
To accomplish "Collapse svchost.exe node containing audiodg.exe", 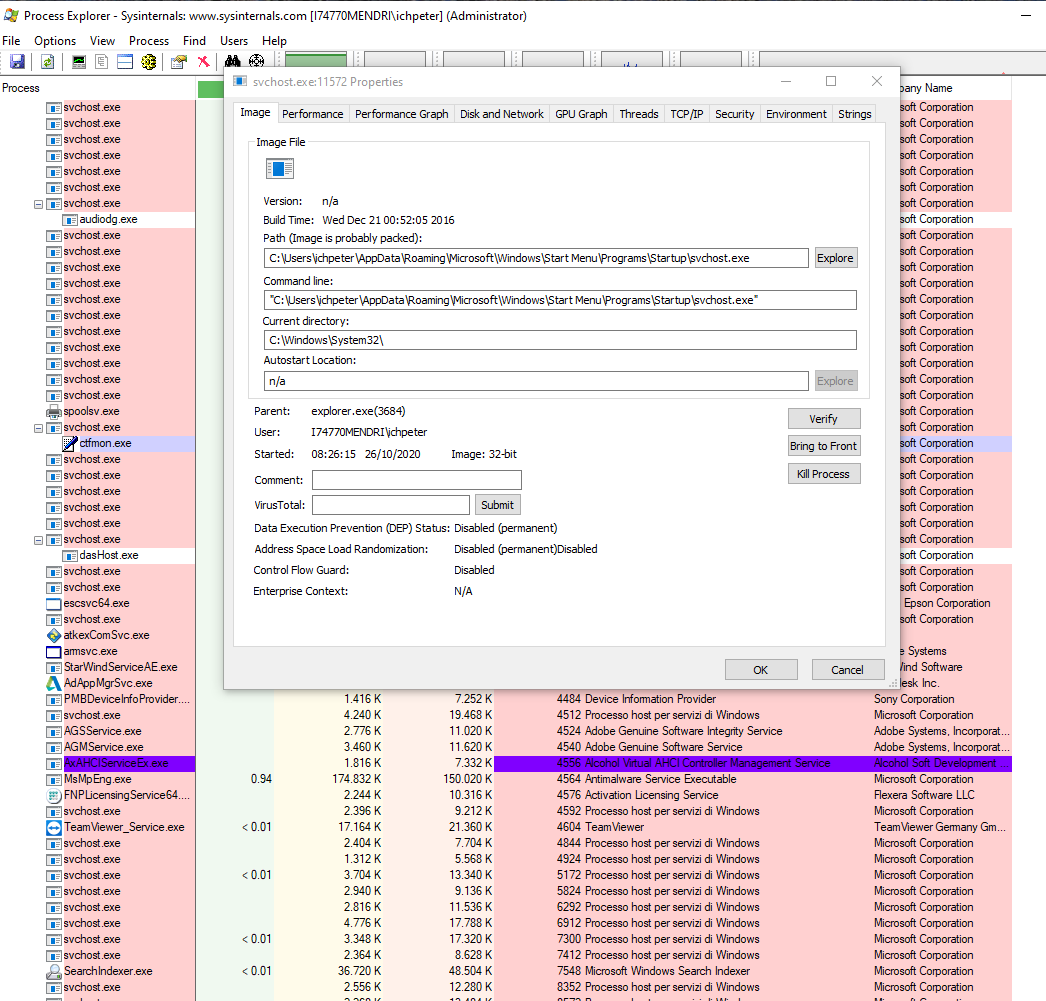I will (x=39, y=204).
